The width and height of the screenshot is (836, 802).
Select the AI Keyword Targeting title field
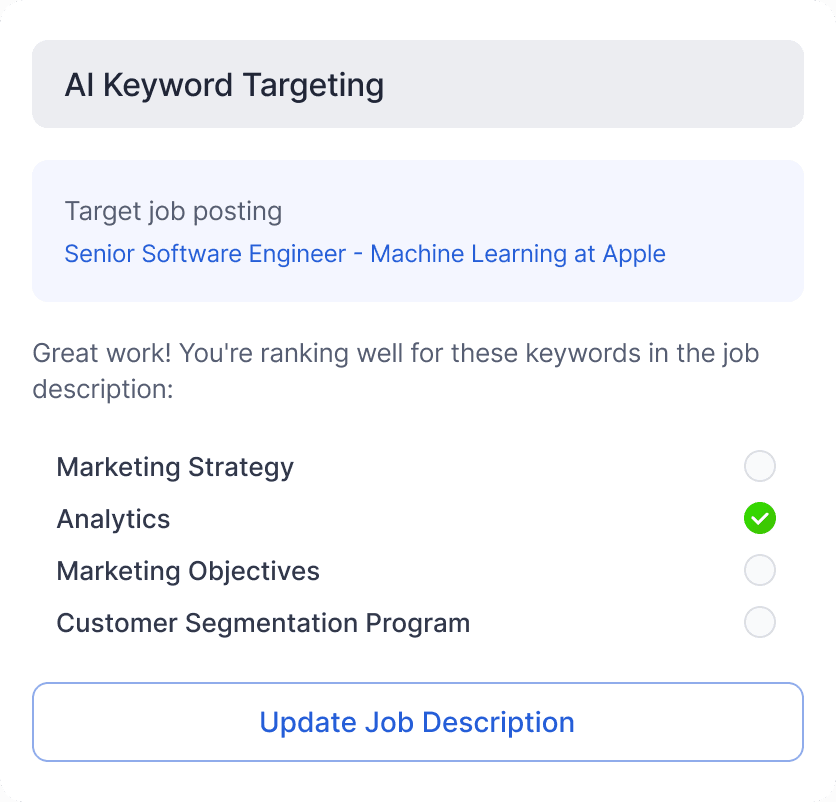[418, 84]
